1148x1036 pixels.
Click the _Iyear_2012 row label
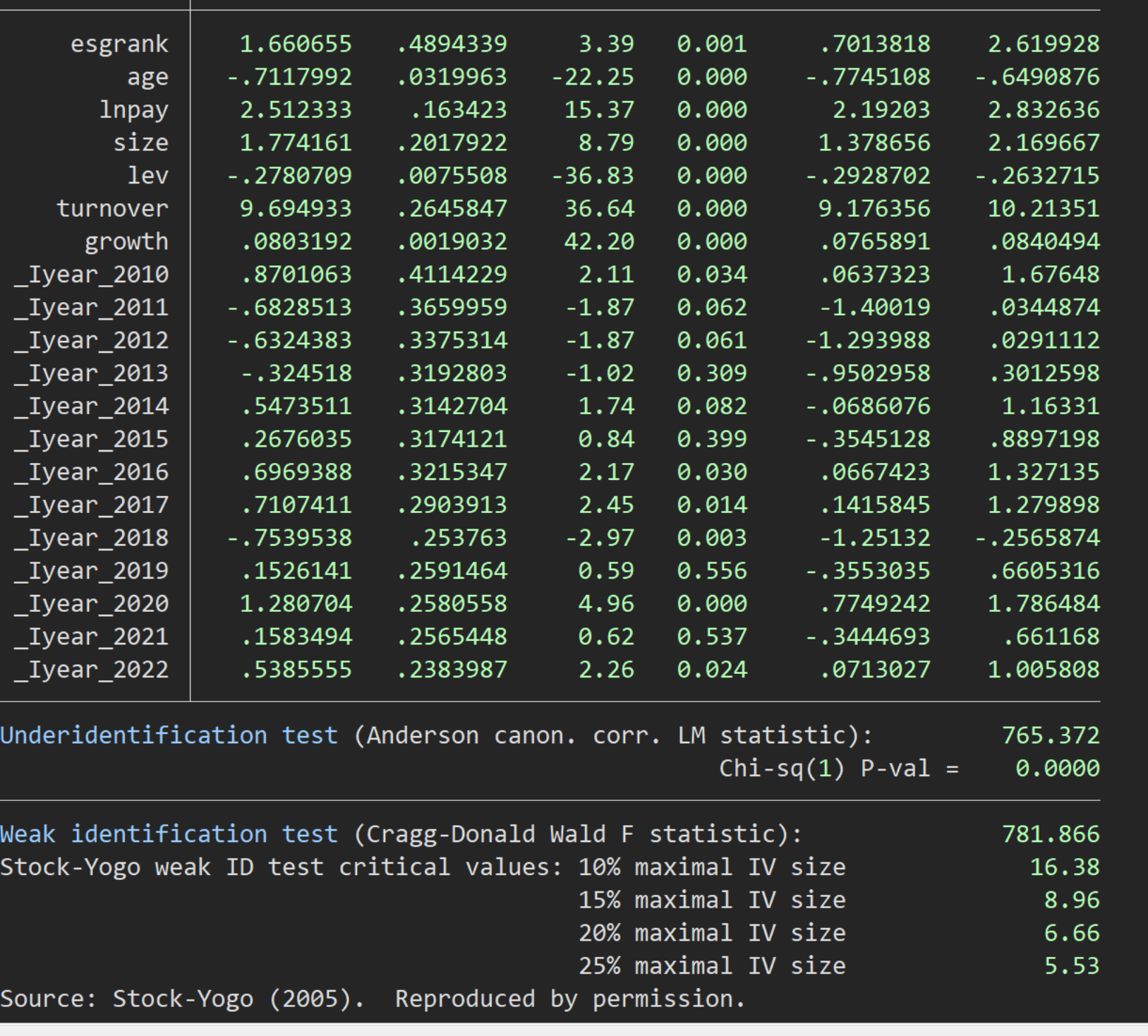click(x=91, y=340)
